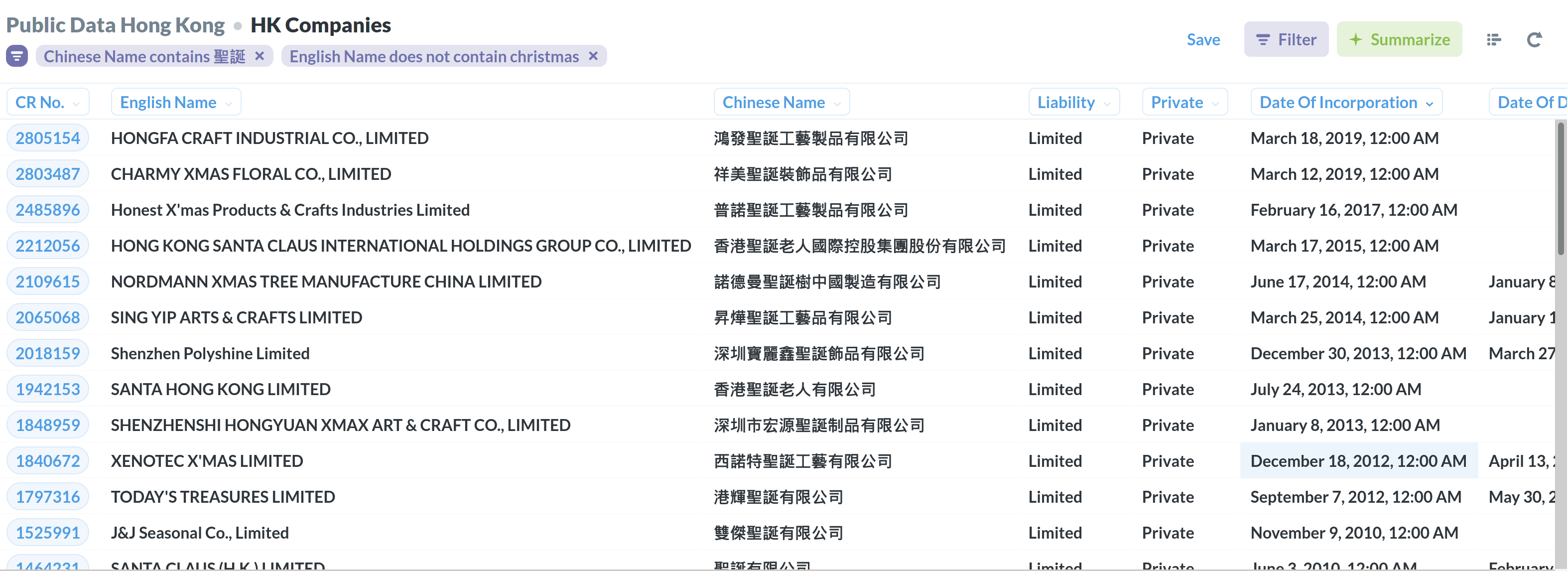Save this question
The image size is (1568, 571).
coord(1203,39)
